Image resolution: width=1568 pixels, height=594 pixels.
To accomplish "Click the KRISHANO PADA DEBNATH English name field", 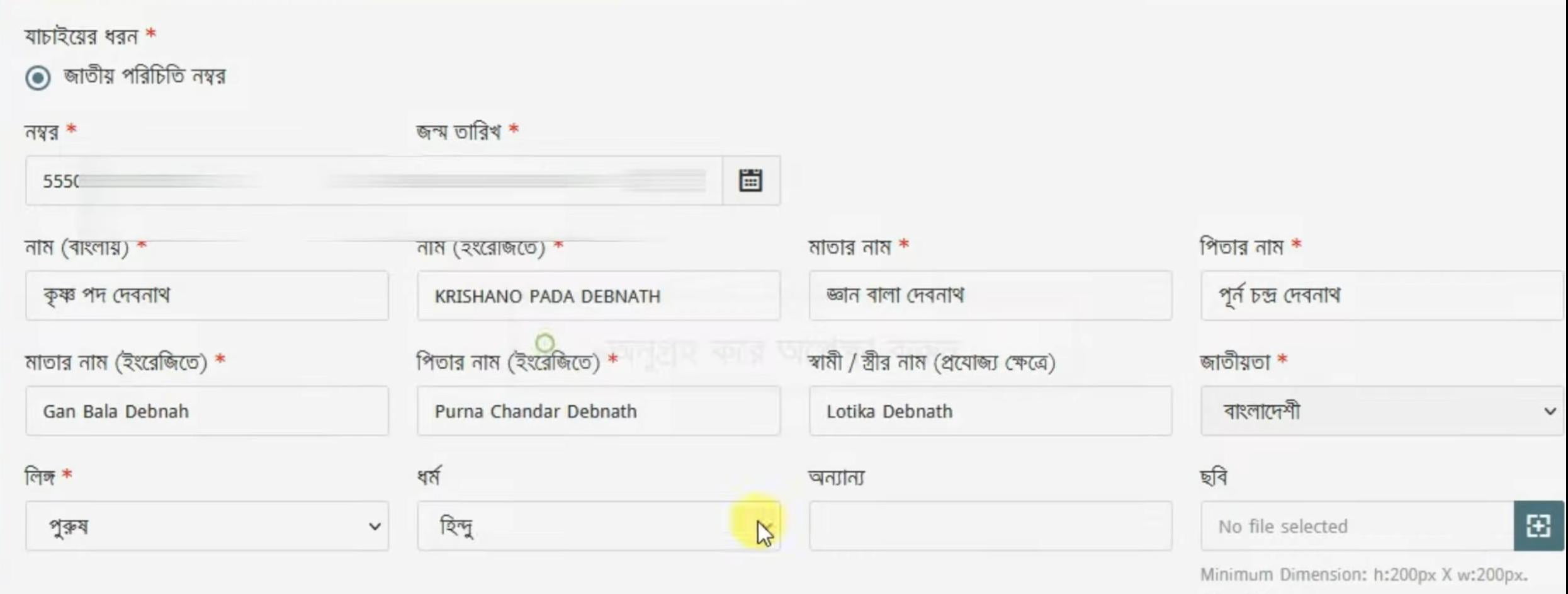I will [x=598, y=295].
